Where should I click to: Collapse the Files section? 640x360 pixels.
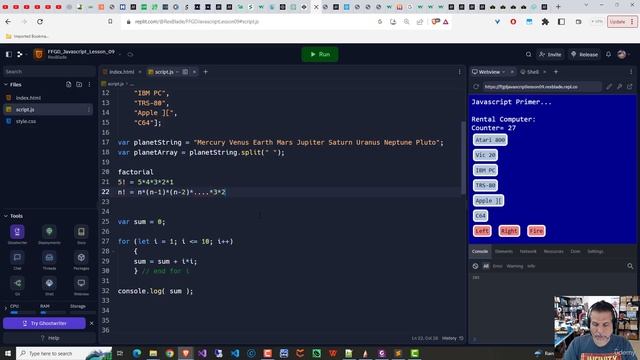[6, 84]
